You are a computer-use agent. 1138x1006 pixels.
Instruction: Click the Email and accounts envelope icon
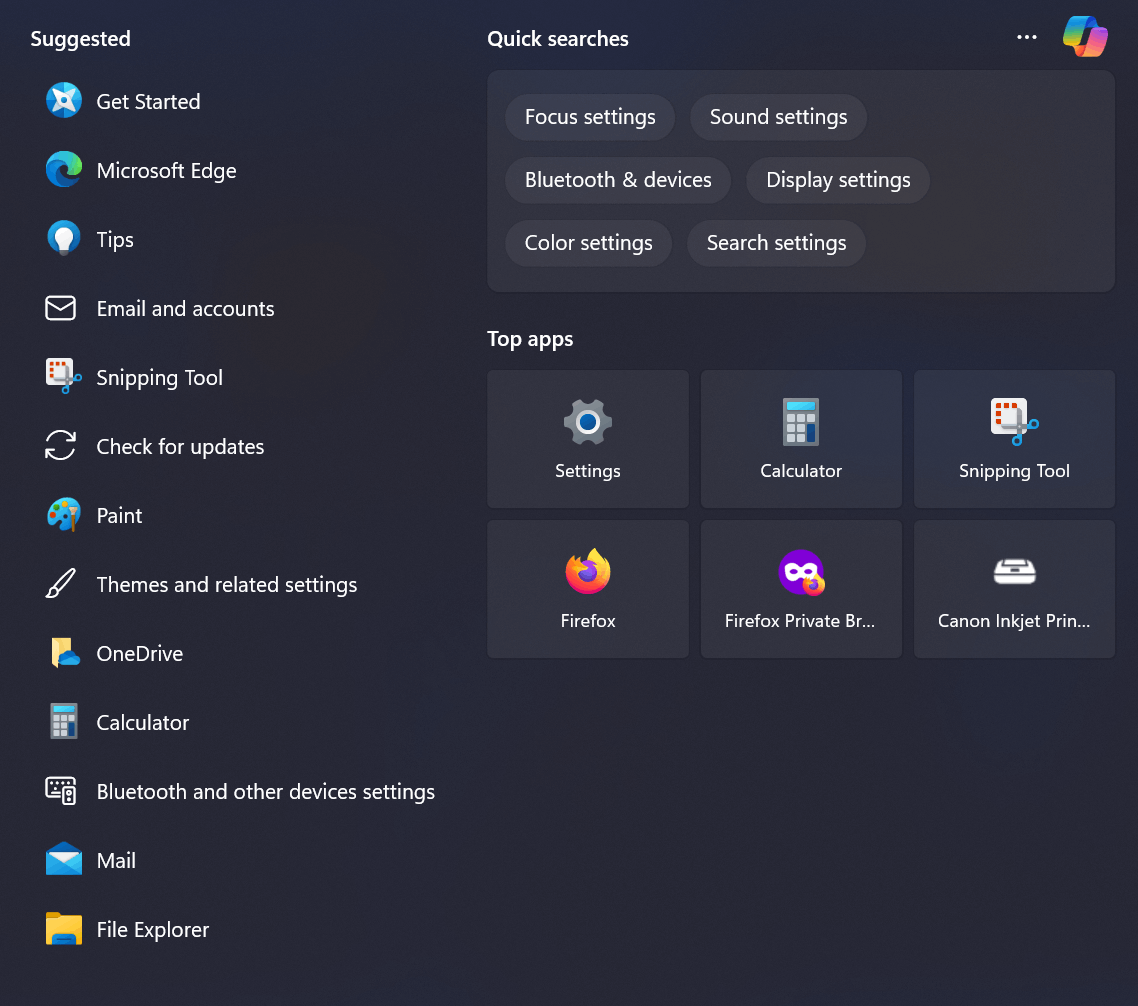click(x=61, y=308)
